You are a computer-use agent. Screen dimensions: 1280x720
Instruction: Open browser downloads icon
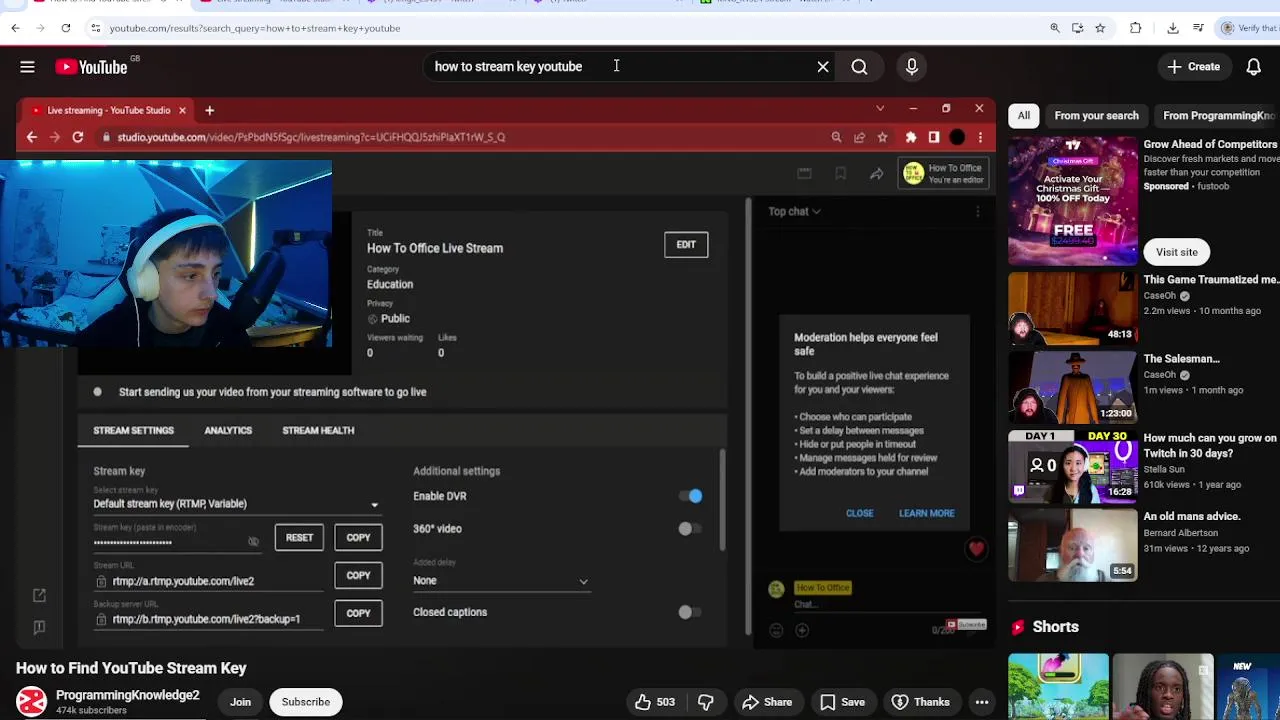tap(1173, 28)
